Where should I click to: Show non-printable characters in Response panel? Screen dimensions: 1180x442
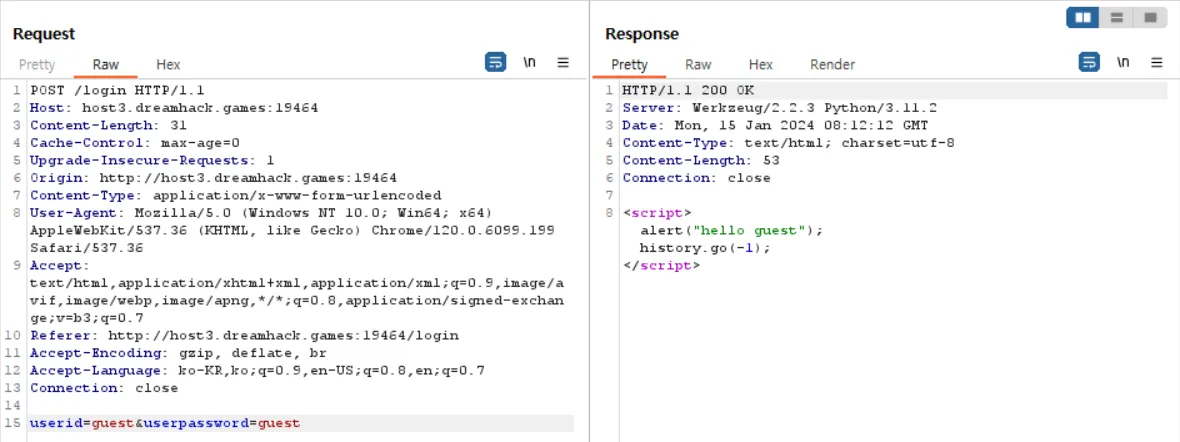[1124, 62]
